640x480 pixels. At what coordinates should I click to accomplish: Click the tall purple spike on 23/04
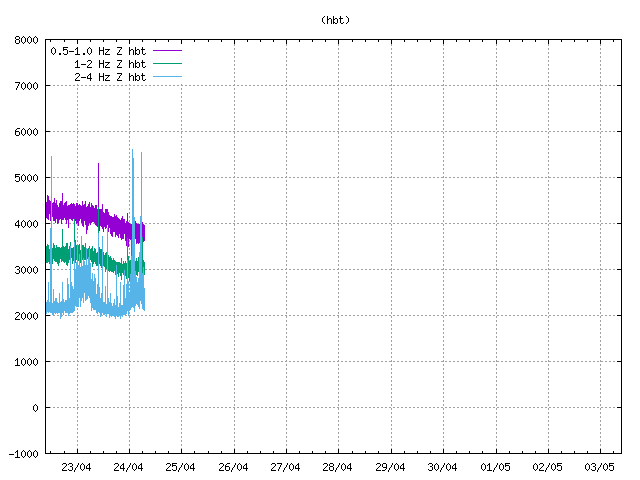[98, 184]
